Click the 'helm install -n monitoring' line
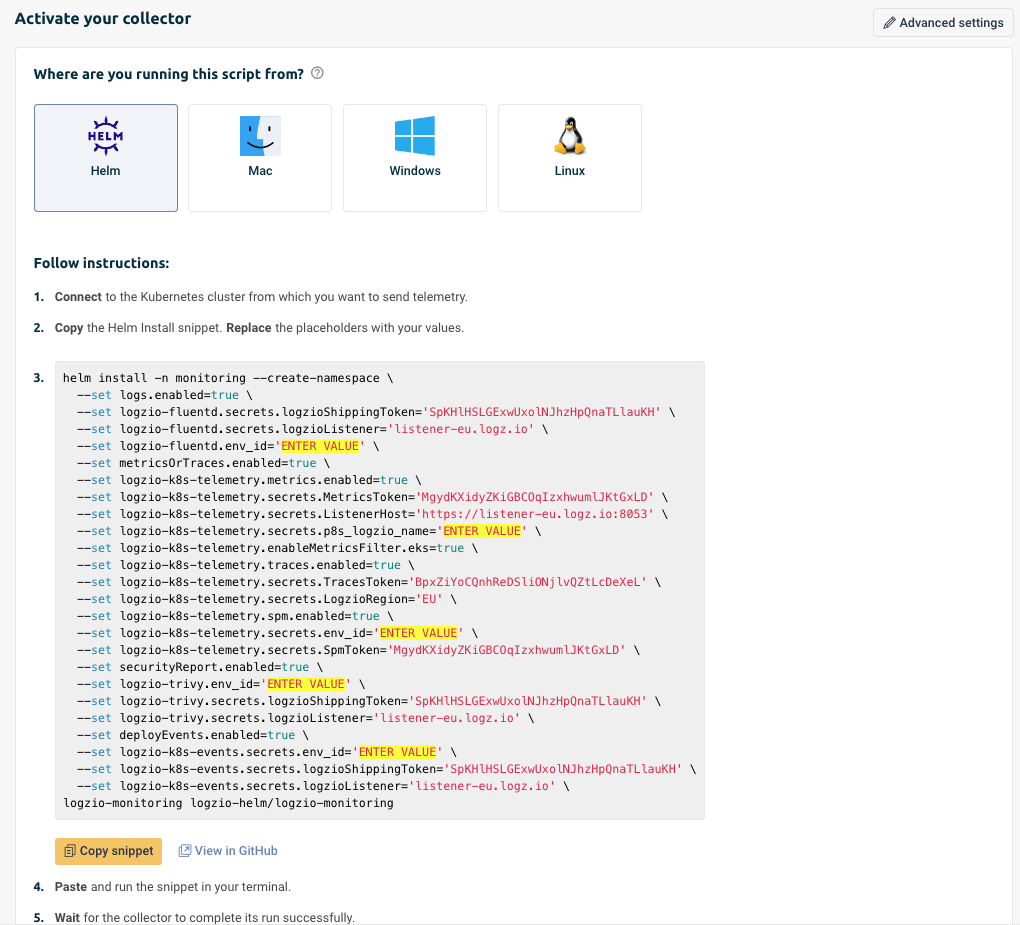The image size is (1020, 925). [x=228, y=378]
